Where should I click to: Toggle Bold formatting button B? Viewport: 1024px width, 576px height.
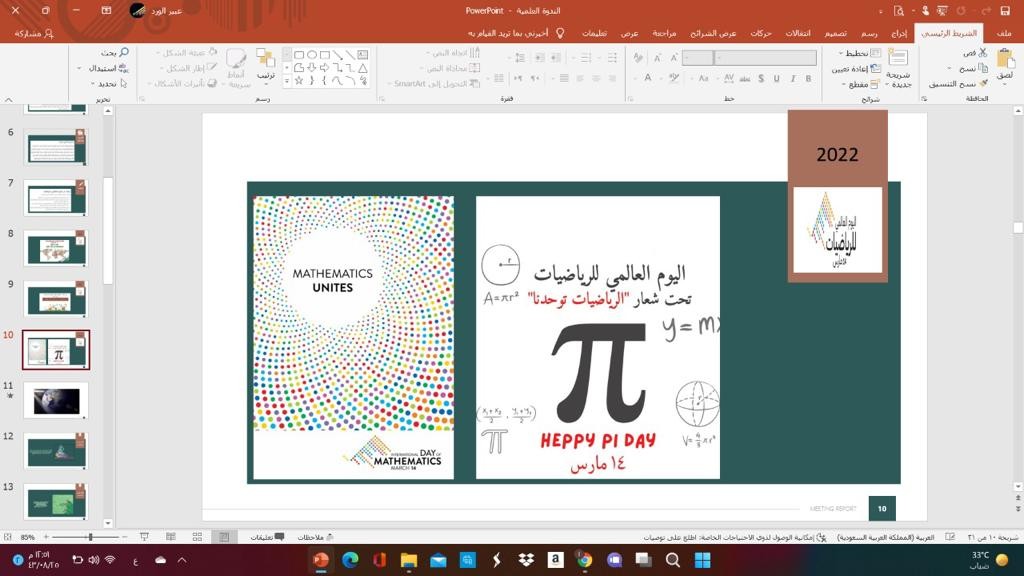click(808, 78)
